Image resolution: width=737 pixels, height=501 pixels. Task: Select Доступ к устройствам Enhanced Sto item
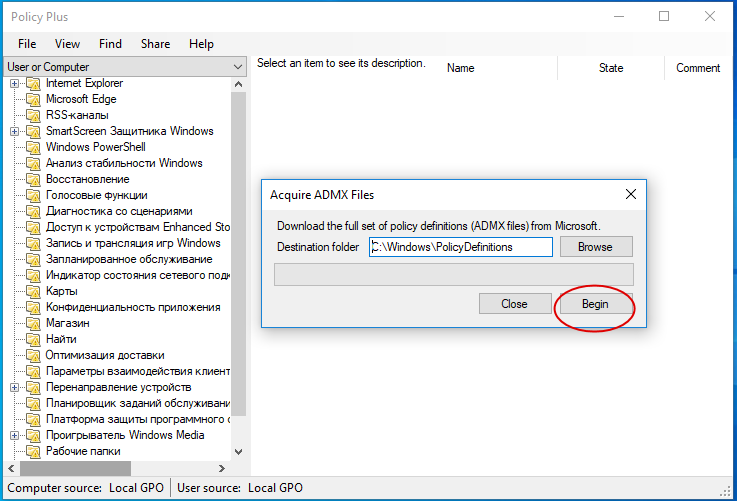pos(138,227)
